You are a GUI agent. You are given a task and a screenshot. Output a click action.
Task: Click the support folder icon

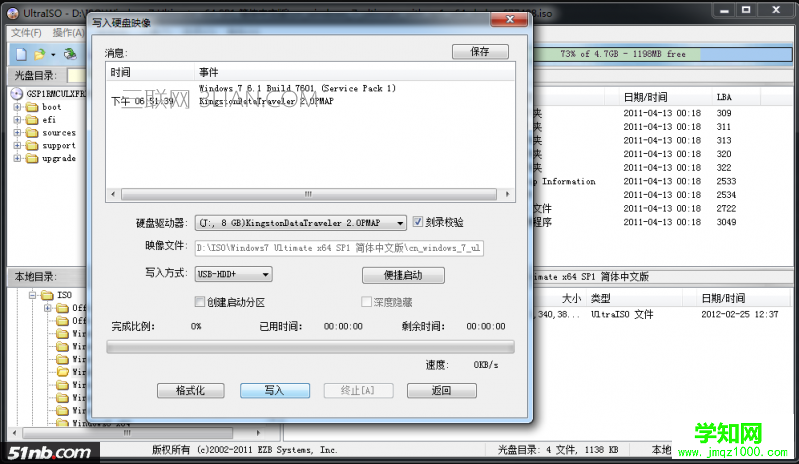tap(32, 146)
